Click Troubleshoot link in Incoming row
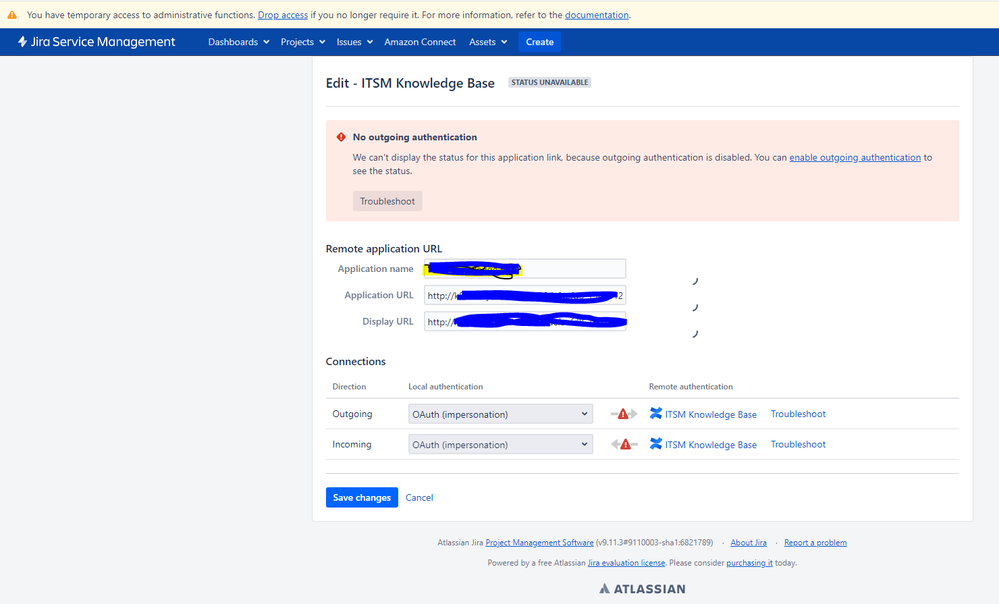 pyautogui.click(x=798, y=445)
